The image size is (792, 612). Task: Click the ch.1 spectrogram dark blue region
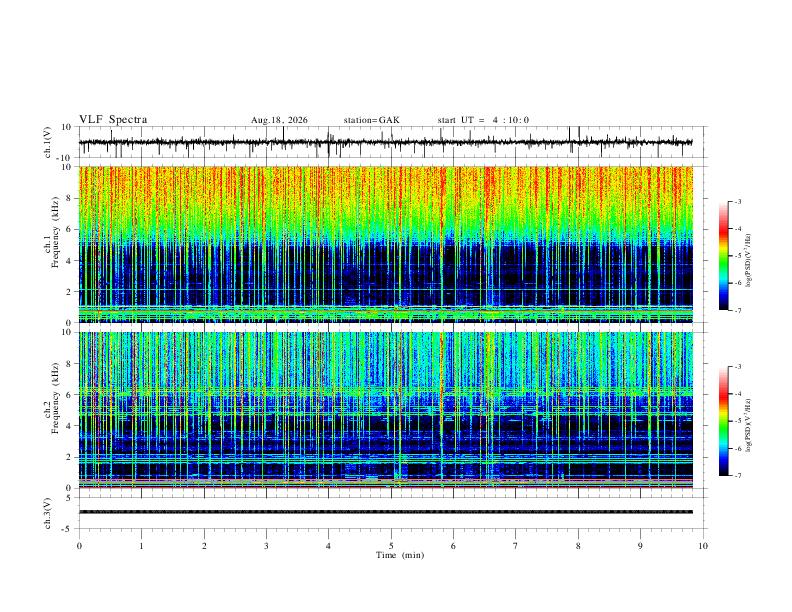[x=386, y=275]
